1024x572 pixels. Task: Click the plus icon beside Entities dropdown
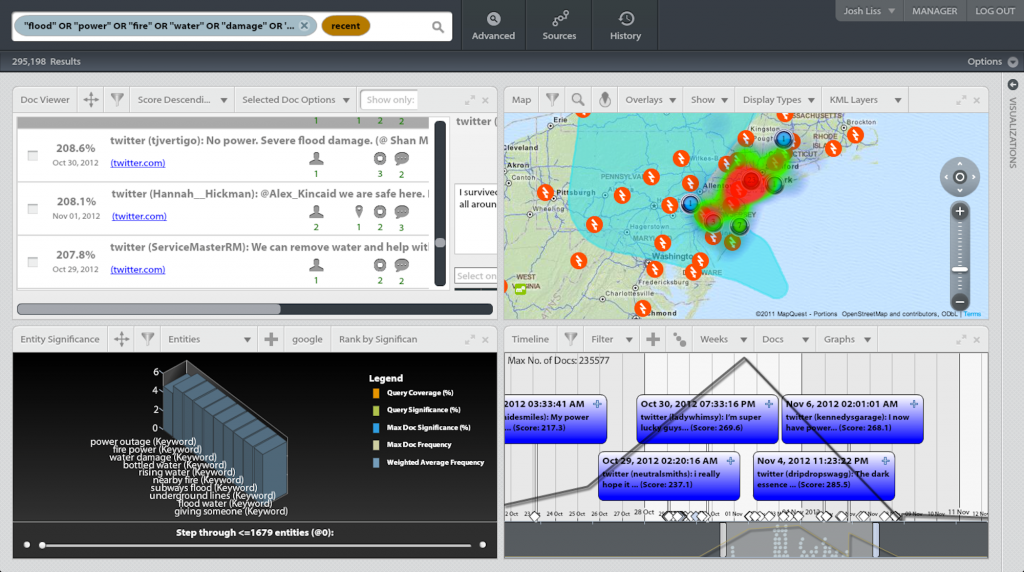tap(271, 339)
